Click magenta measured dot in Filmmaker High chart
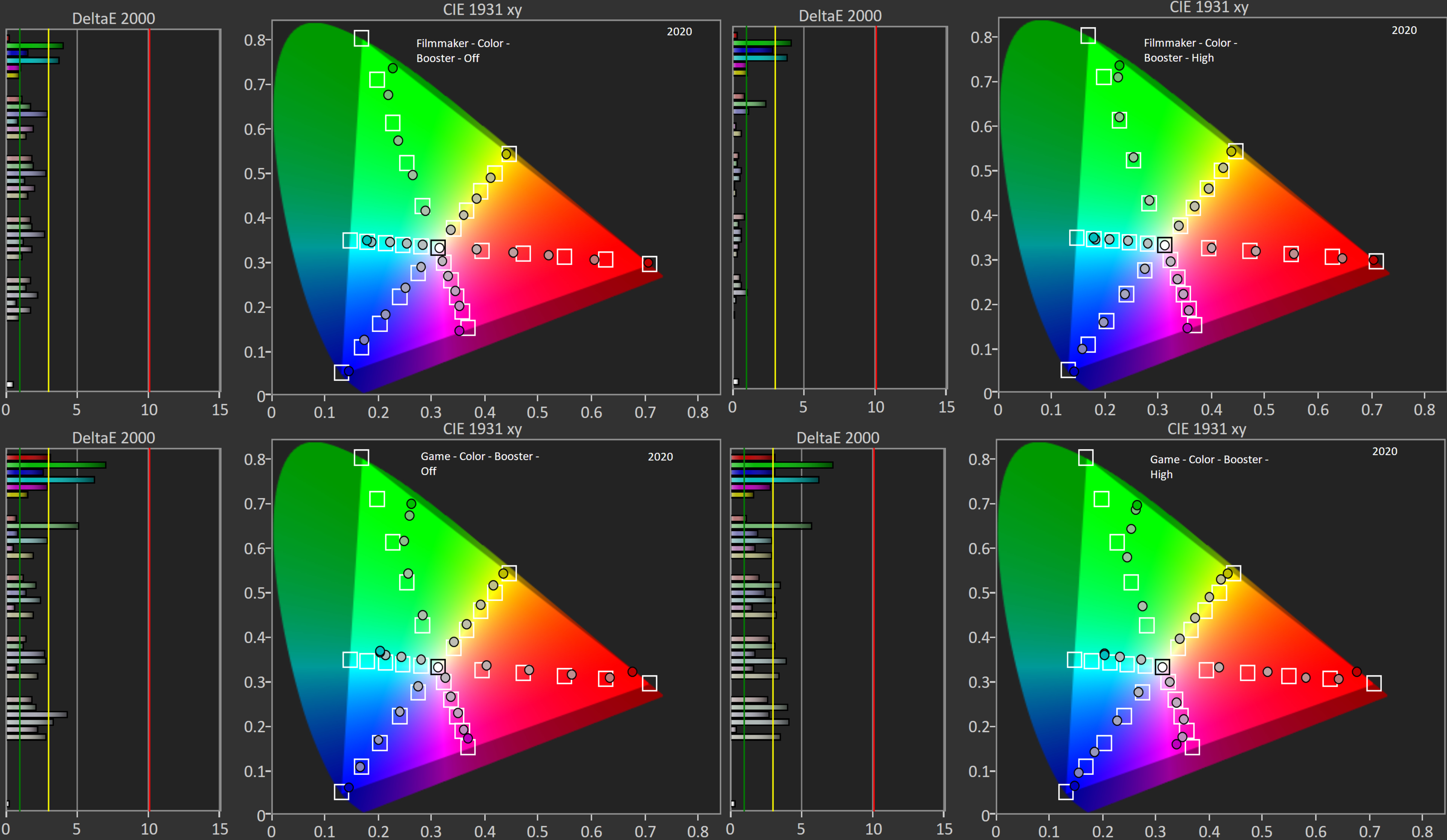 1187,328
